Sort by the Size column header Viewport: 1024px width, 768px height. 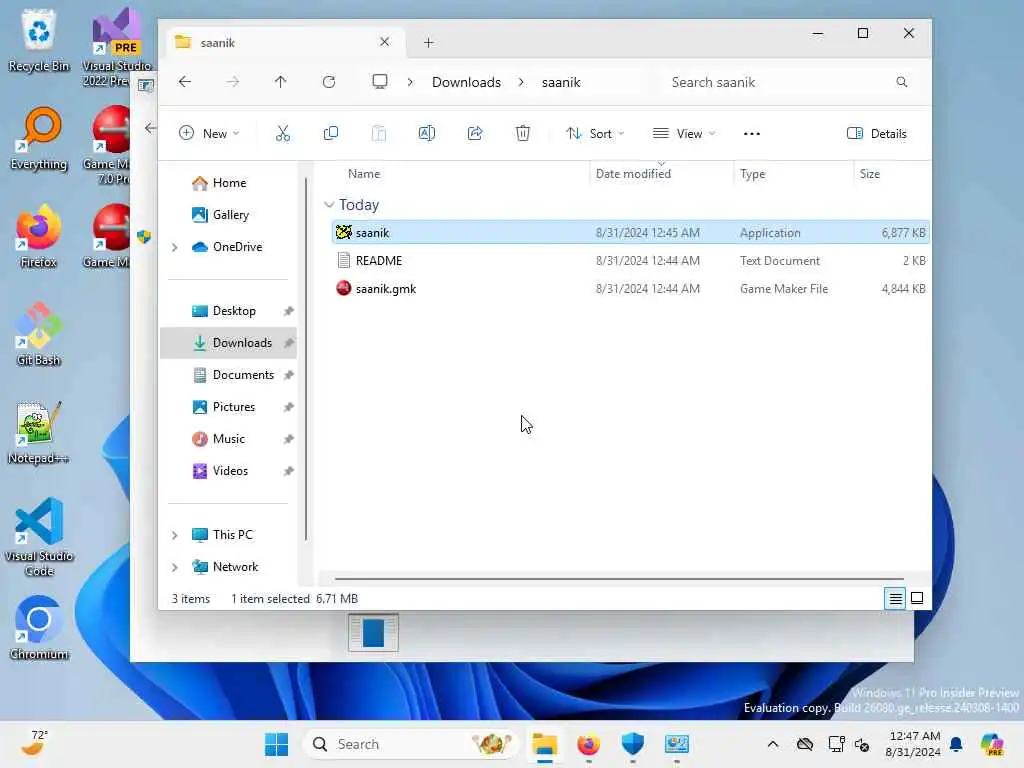click(869, 174)
